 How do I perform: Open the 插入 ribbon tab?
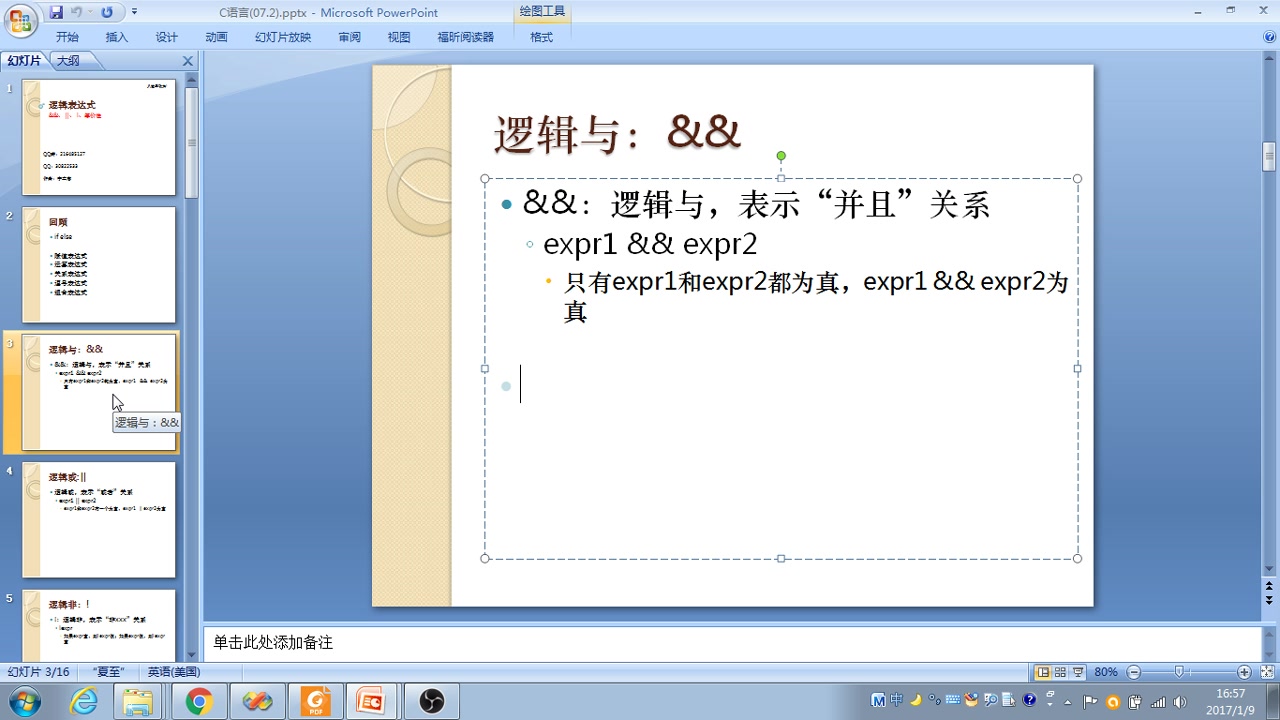pyautogui.click(x=117, y=37)
